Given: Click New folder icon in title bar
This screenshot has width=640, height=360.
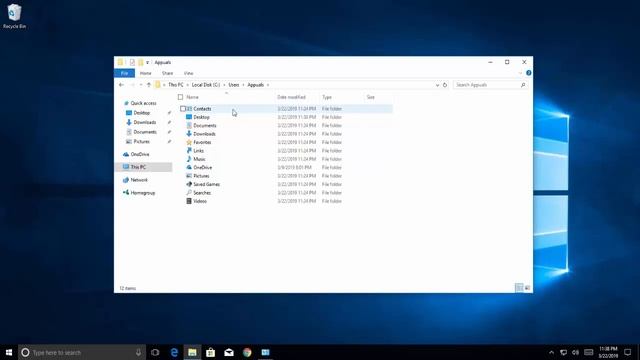Looking at the screenshot, I should coord(141,62).
